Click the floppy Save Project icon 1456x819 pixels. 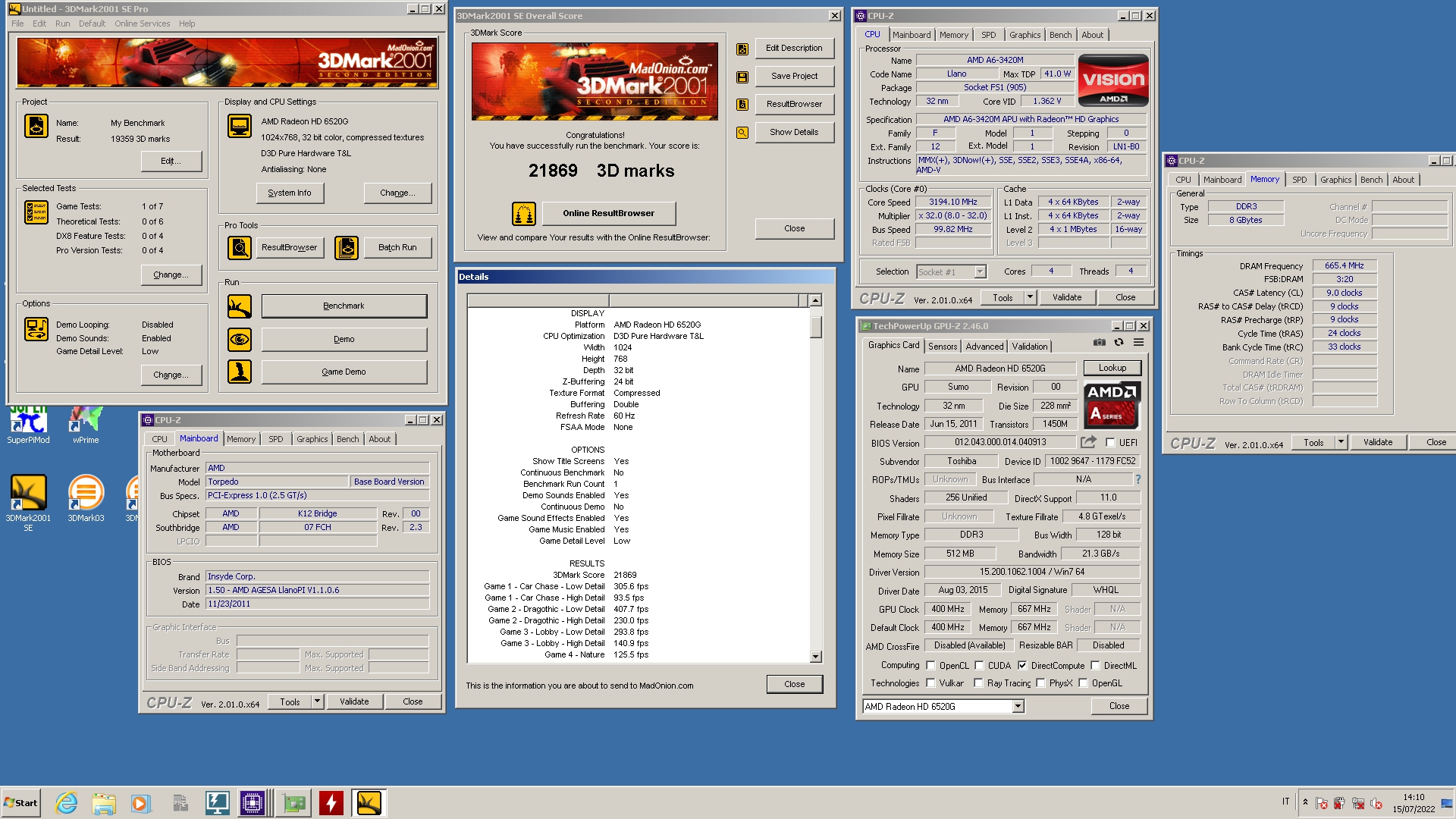pos(742,77)
